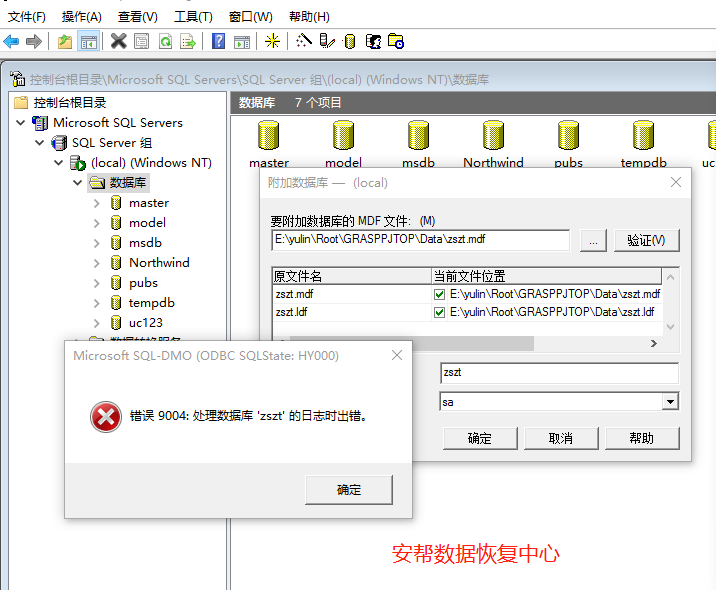Image resolution: width=716 pixels, height=590 pixels.
Task: Click the Refresh toolbar icon
Action: tap(165, 42)
